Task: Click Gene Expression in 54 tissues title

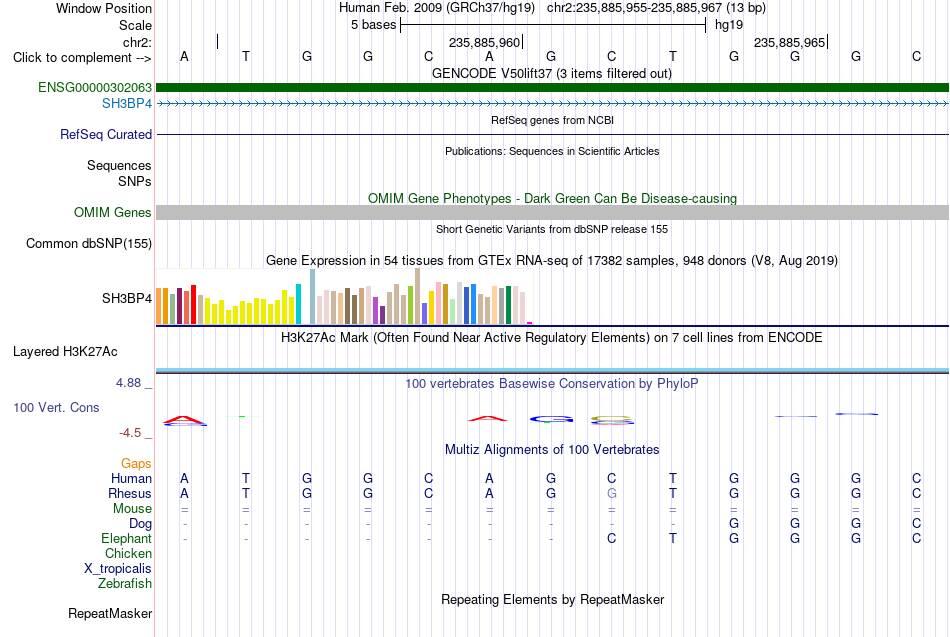Action: coord(552,261)
